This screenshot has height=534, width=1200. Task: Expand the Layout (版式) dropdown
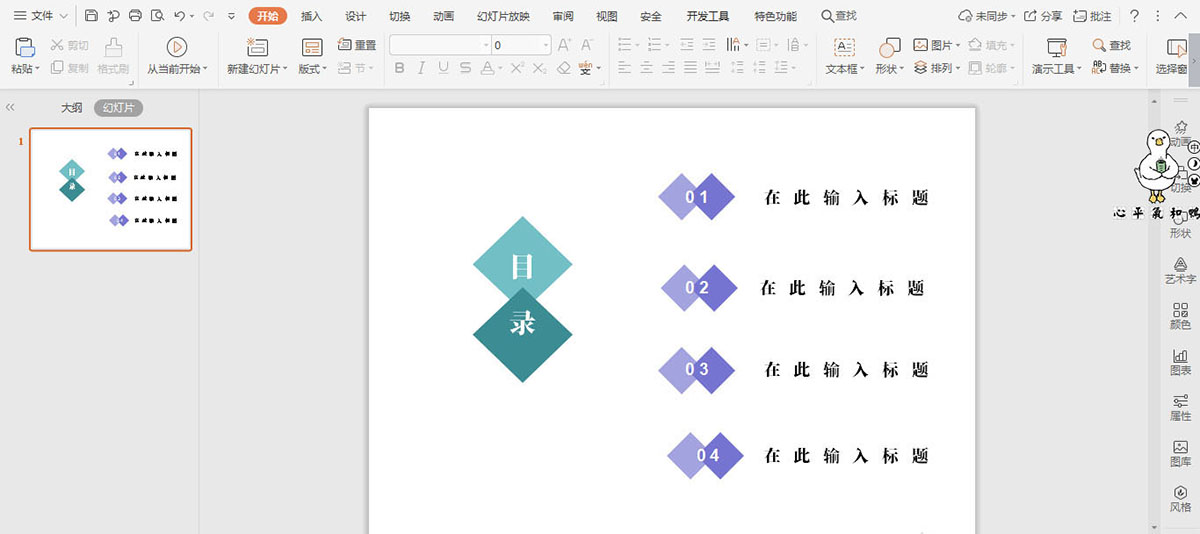click(x=323, y=69)
